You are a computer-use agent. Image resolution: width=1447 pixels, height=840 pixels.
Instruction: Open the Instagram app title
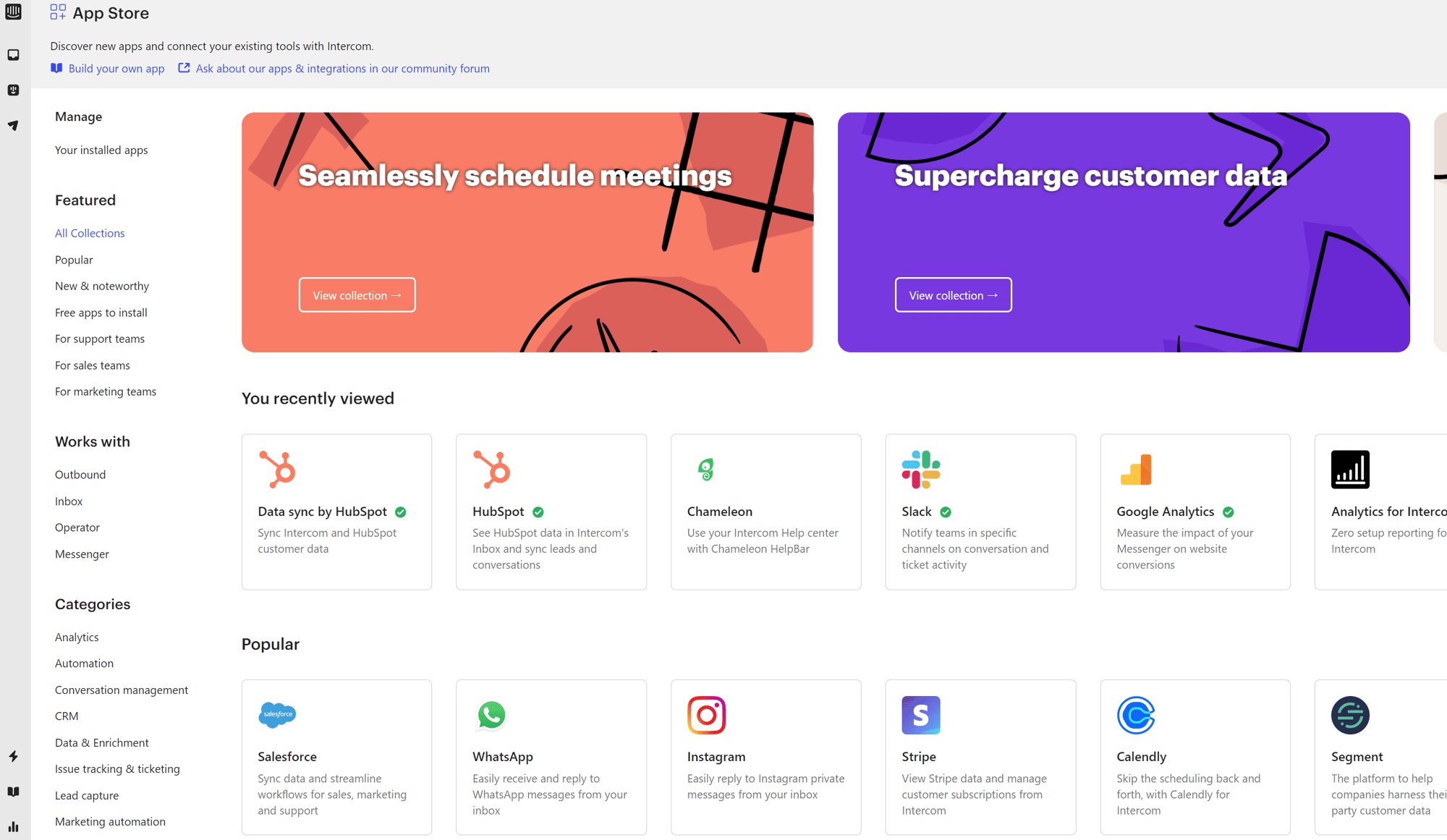(x=716, y=757)
